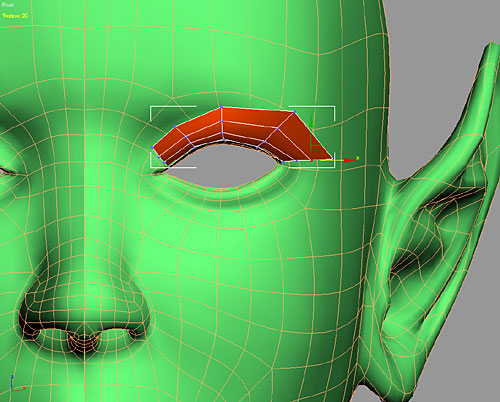Select the leftmost vertex of the red eyelid polygons
Image resolution: width=500 pixels, height=402 pixels.
[x=153, y=147]
